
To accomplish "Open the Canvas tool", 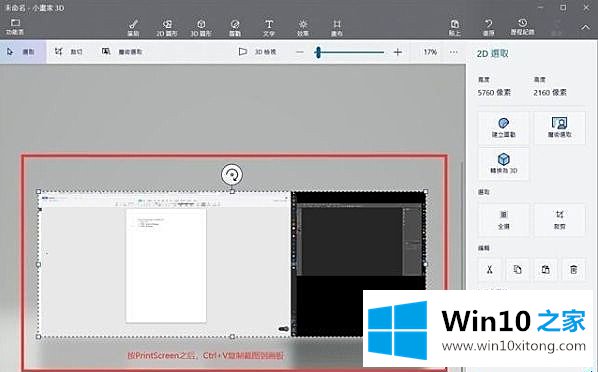I will pos(337,28).
